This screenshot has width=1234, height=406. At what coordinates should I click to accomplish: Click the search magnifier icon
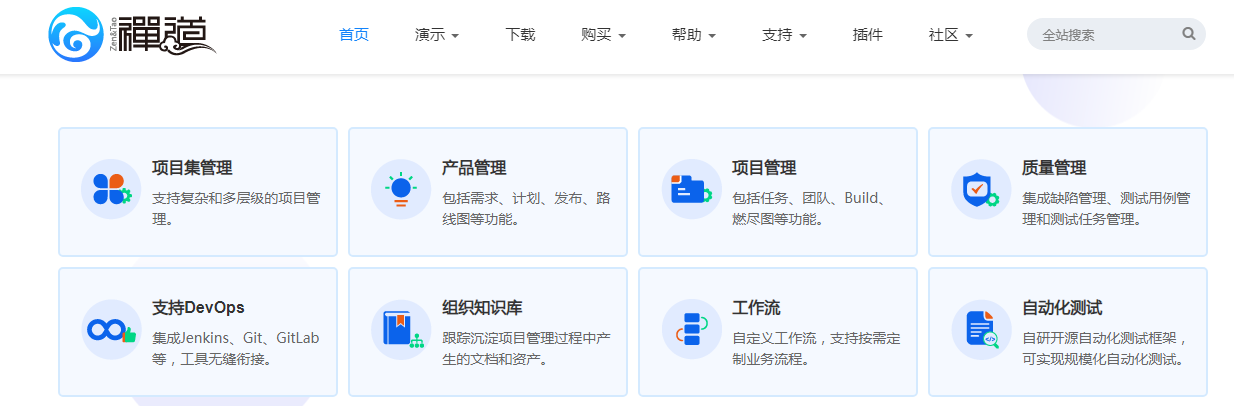click(x=1189, y=34)
